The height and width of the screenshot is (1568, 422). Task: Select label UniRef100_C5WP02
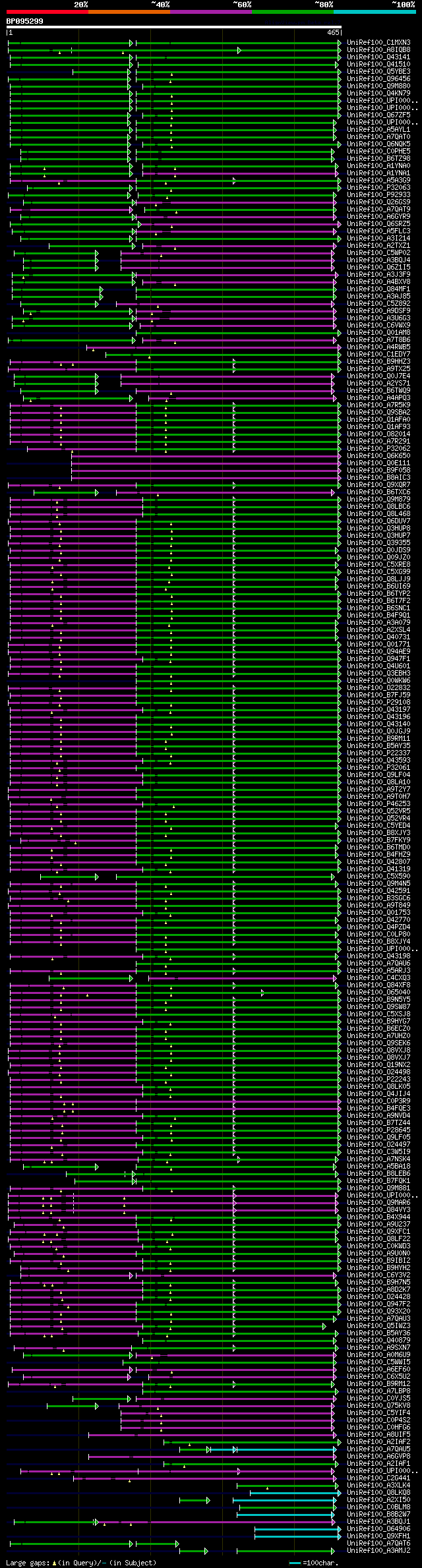(378, 252)
